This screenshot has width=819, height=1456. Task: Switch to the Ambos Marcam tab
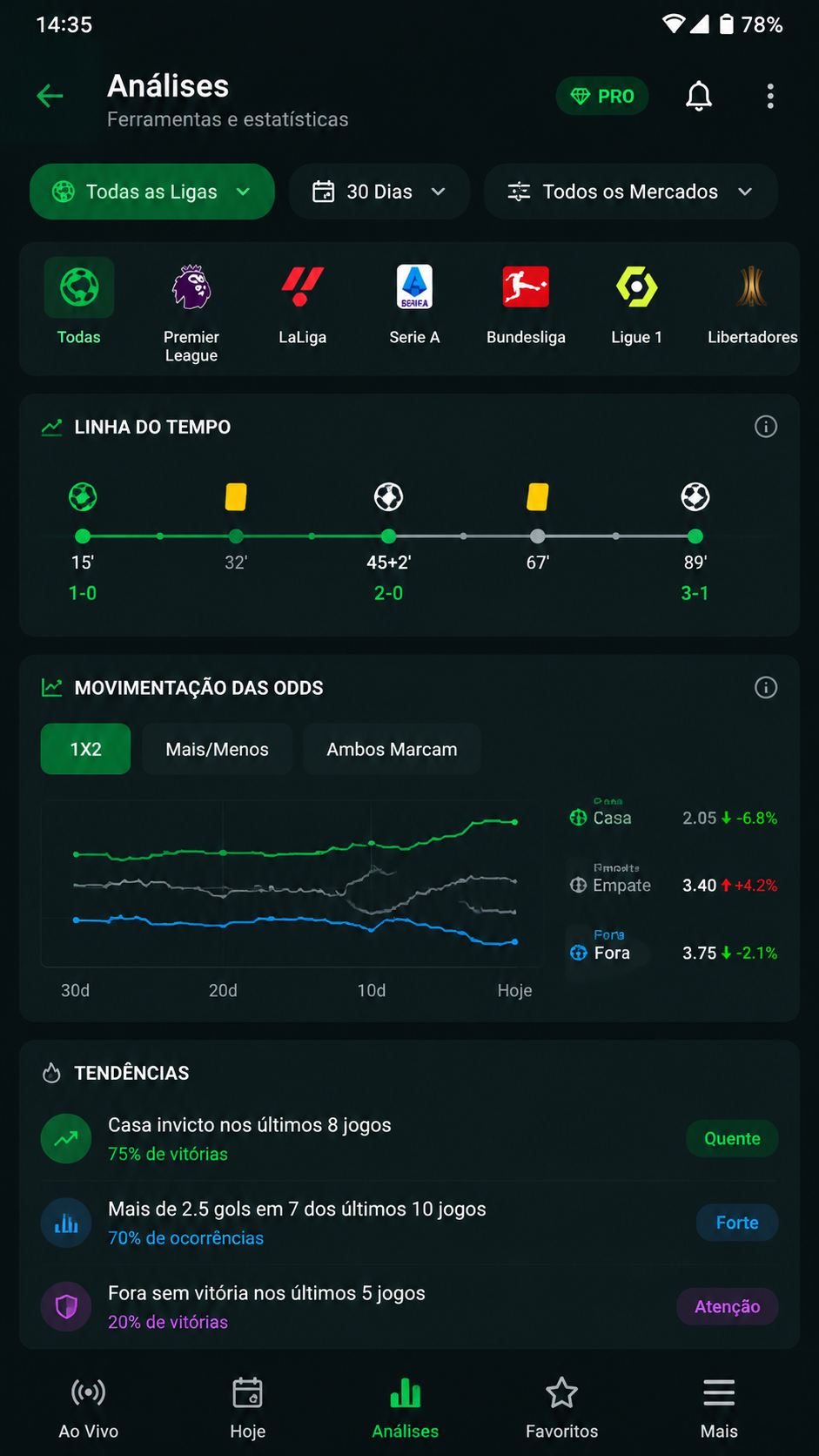[392, 749]
